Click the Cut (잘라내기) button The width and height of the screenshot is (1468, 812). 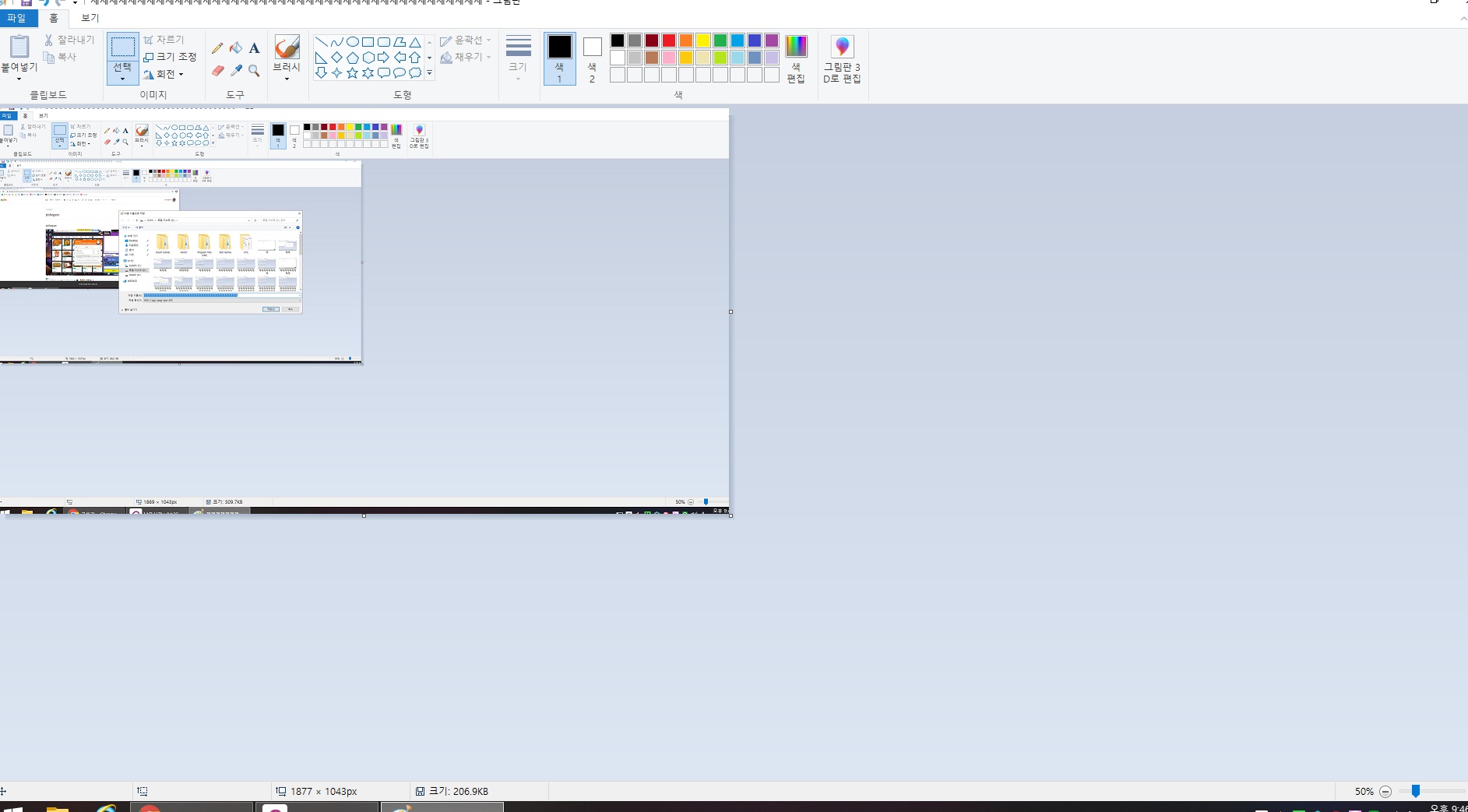tap(69, 40)
